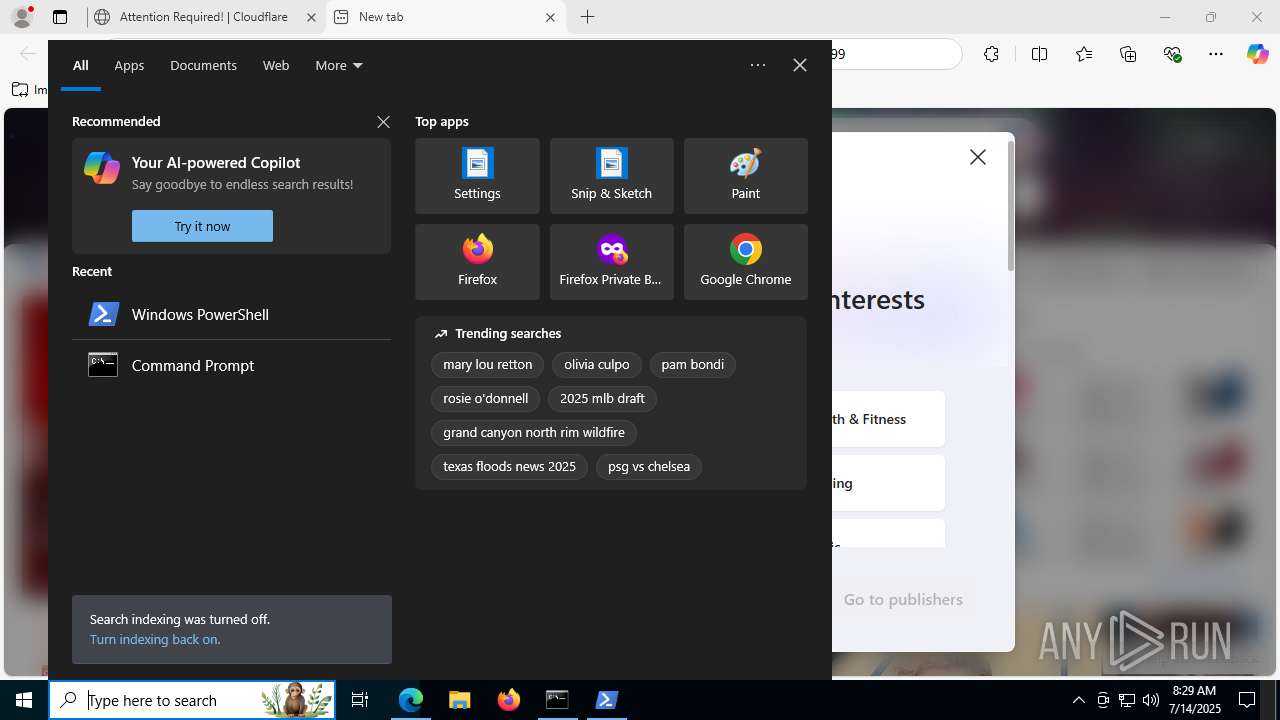Screen dimensions: 1280x720
Task: Click Turn indexing back on link
Action: pyautogui.click(x=155, y=639)
